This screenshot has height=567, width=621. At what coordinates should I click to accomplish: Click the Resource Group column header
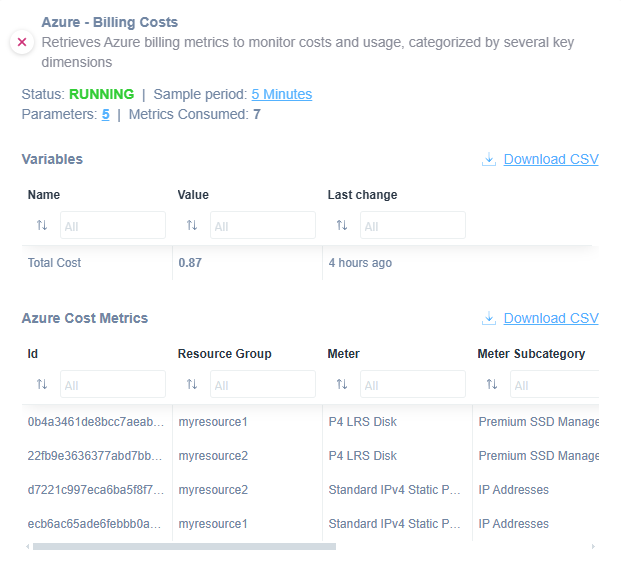coord(225,354)
